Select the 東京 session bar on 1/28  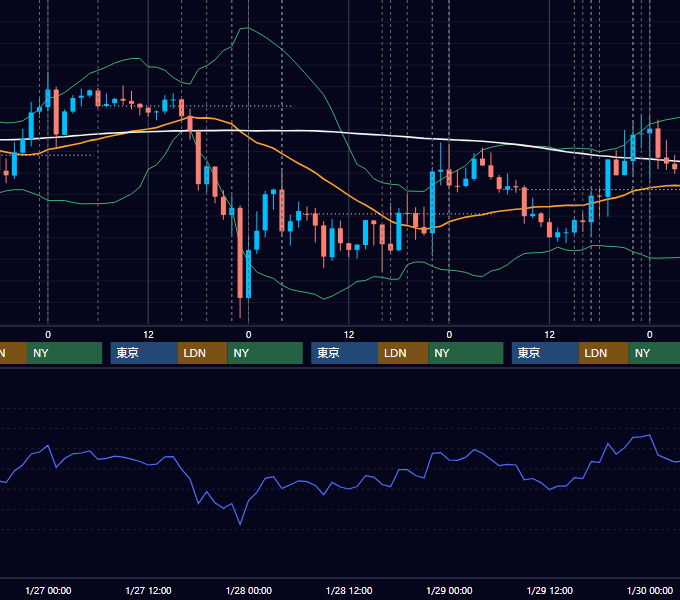pos(344,353)
